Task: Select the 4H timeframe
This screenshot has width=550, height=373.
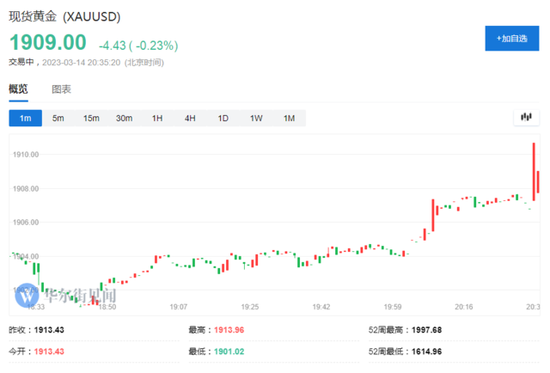Action: [x=190, y=118]
